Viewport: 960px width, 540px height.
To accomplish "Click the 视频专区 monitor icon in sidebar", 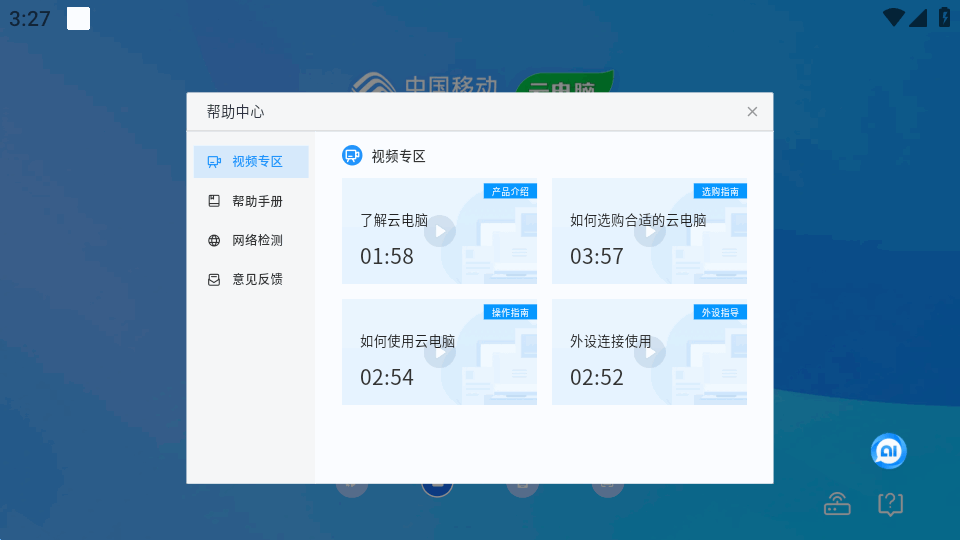I will 214,162.
